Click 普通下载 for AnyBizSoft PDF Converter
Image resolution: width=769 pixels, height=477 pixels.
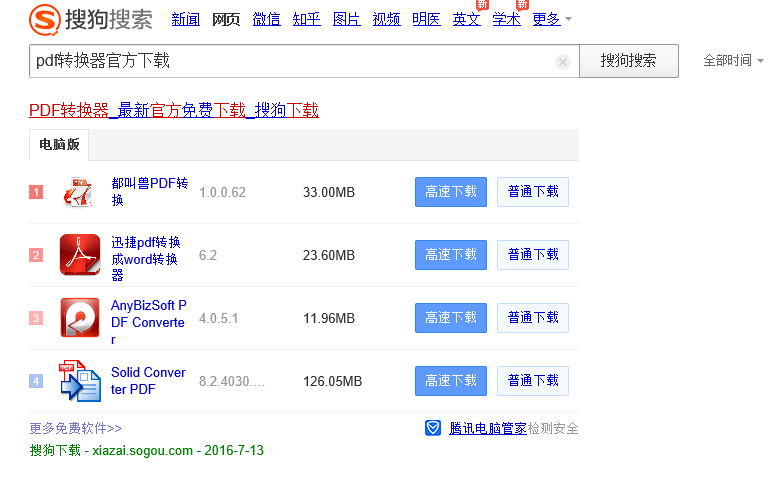click(x=533, y=318)
